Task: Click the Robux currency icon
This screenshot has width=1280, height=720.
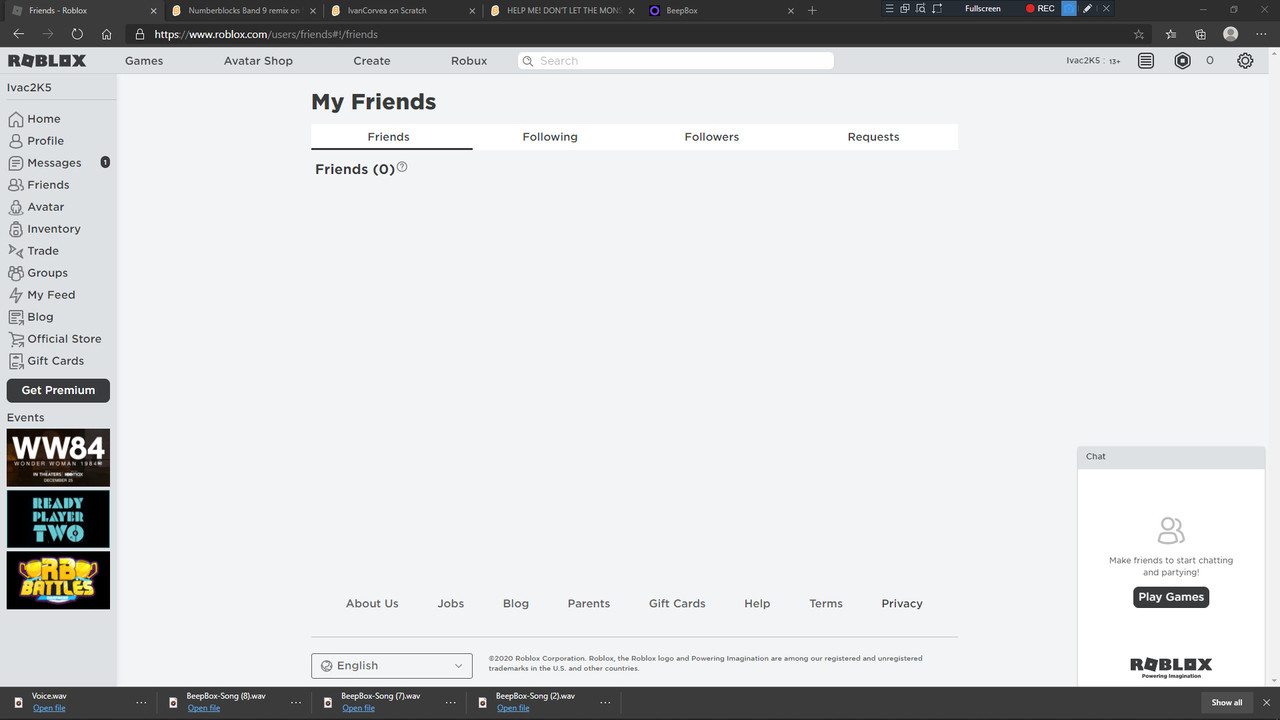Action: pyautogui.click(x=1183, y=61)
